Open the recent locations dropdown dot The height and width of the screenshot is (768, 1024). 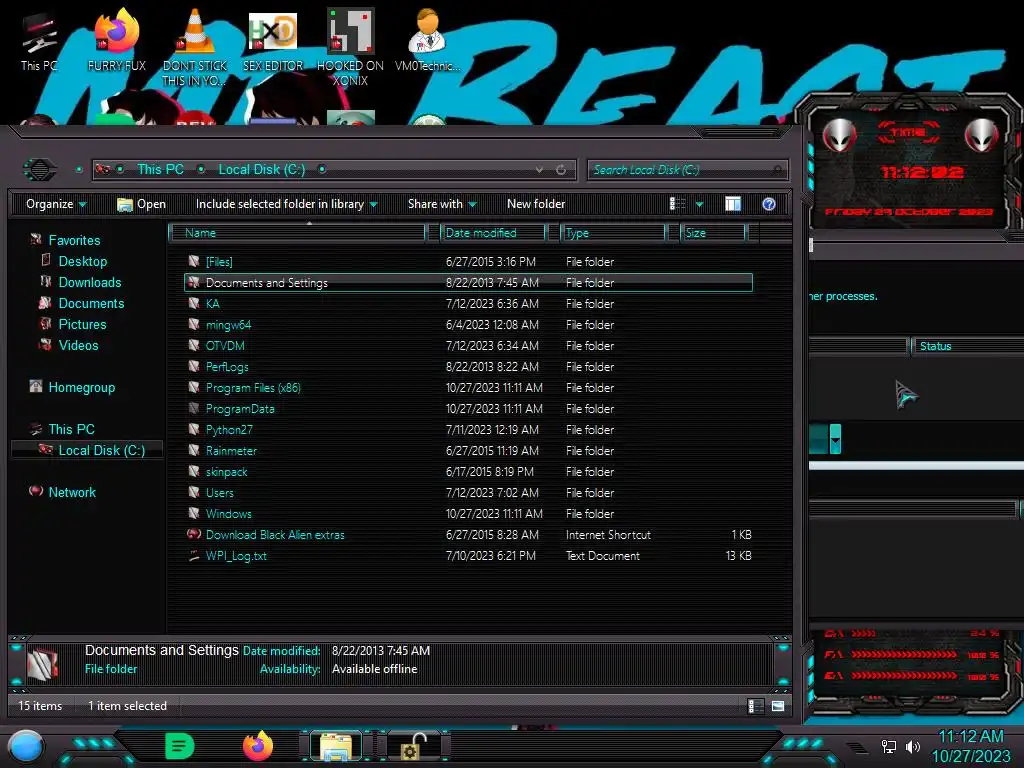(x=79, y=170)
